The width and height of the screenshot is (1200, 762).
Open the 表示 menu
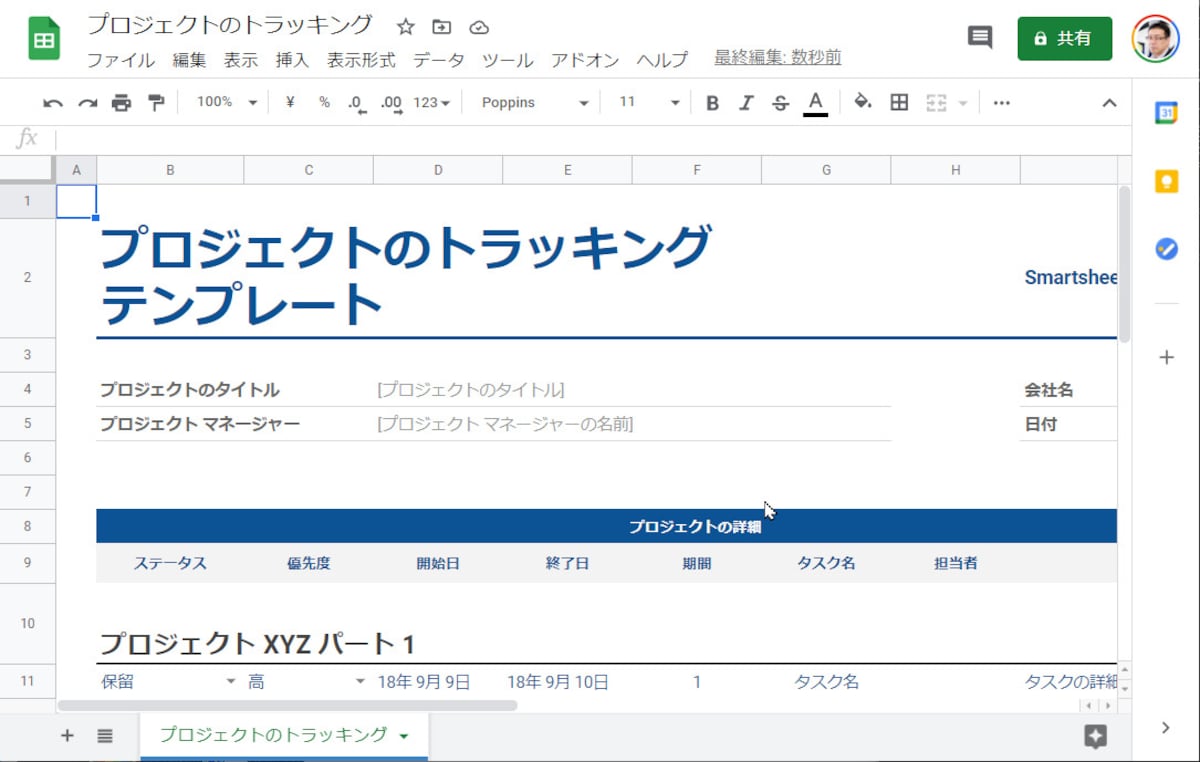click(x=241, y=59)
